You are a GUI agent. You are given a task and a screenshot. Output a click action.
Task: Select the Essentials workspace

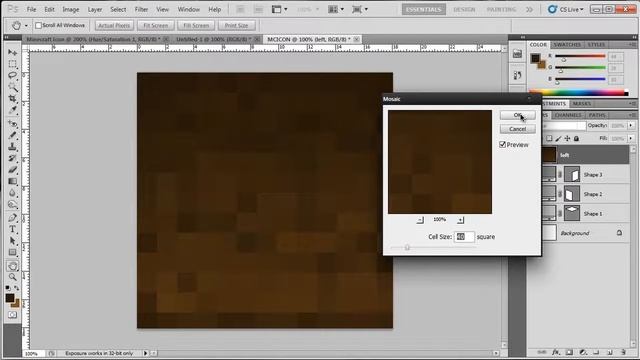(x=424, y=9)
